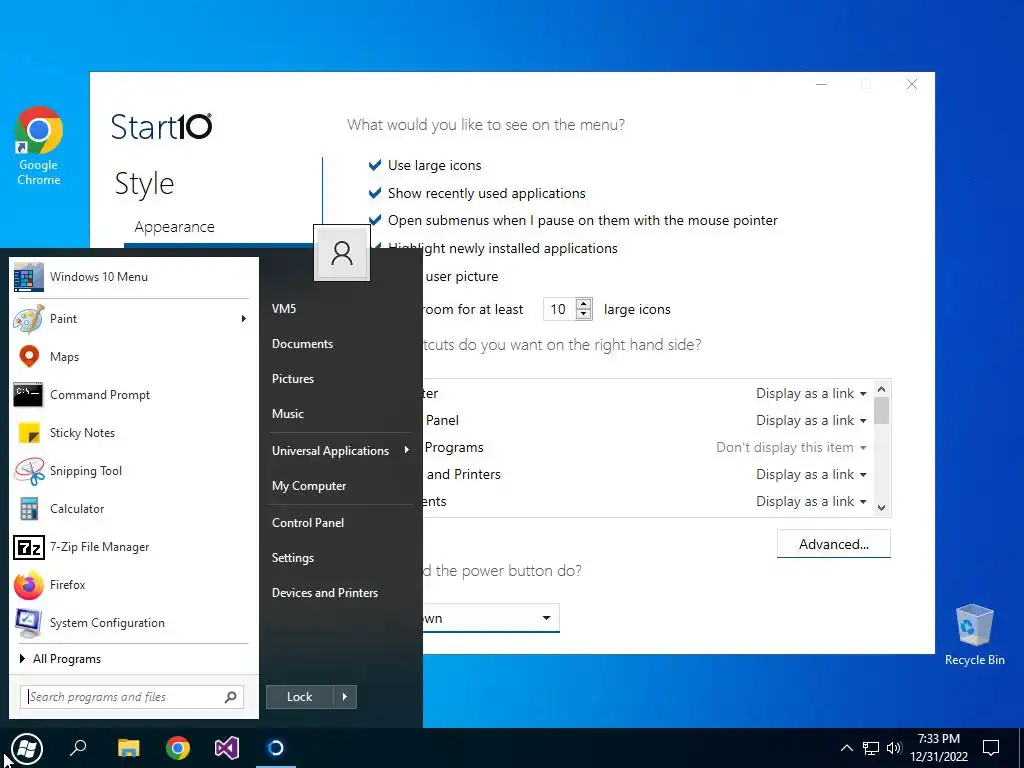Decrease the large icons count spinner
Image resolution: width=1024 pixels, height=768 pixels.
coord(584,314)
